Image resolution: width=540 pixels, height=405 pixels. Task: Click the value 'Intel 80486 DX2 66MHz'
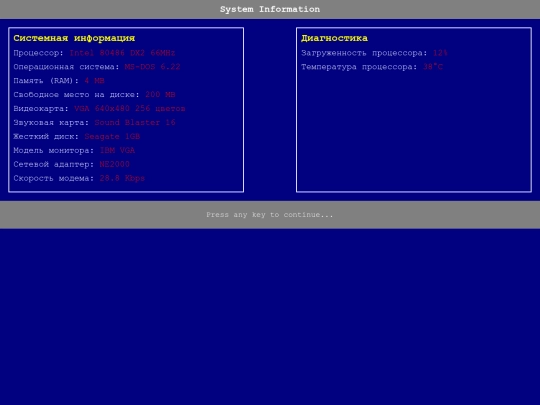pos(122,53)
